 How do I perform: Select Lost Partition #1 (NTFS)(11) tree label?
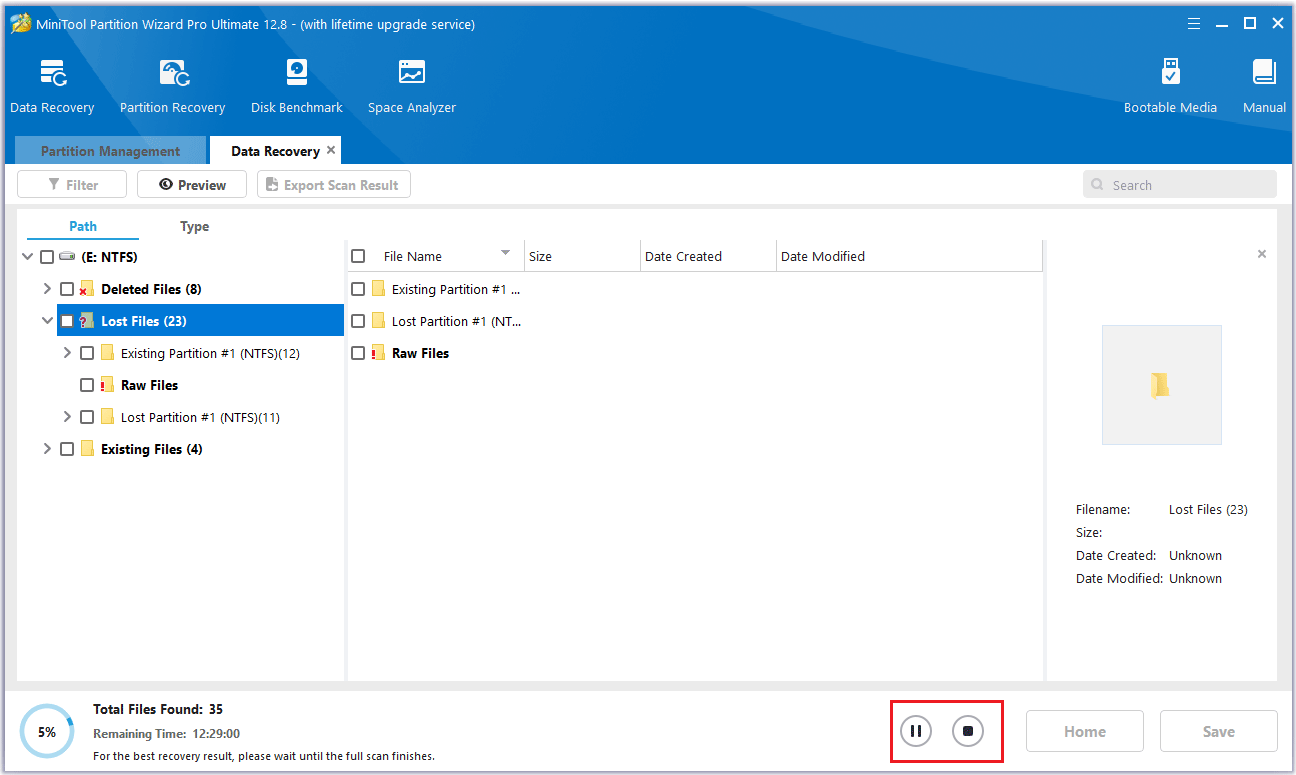coord(200,417)
